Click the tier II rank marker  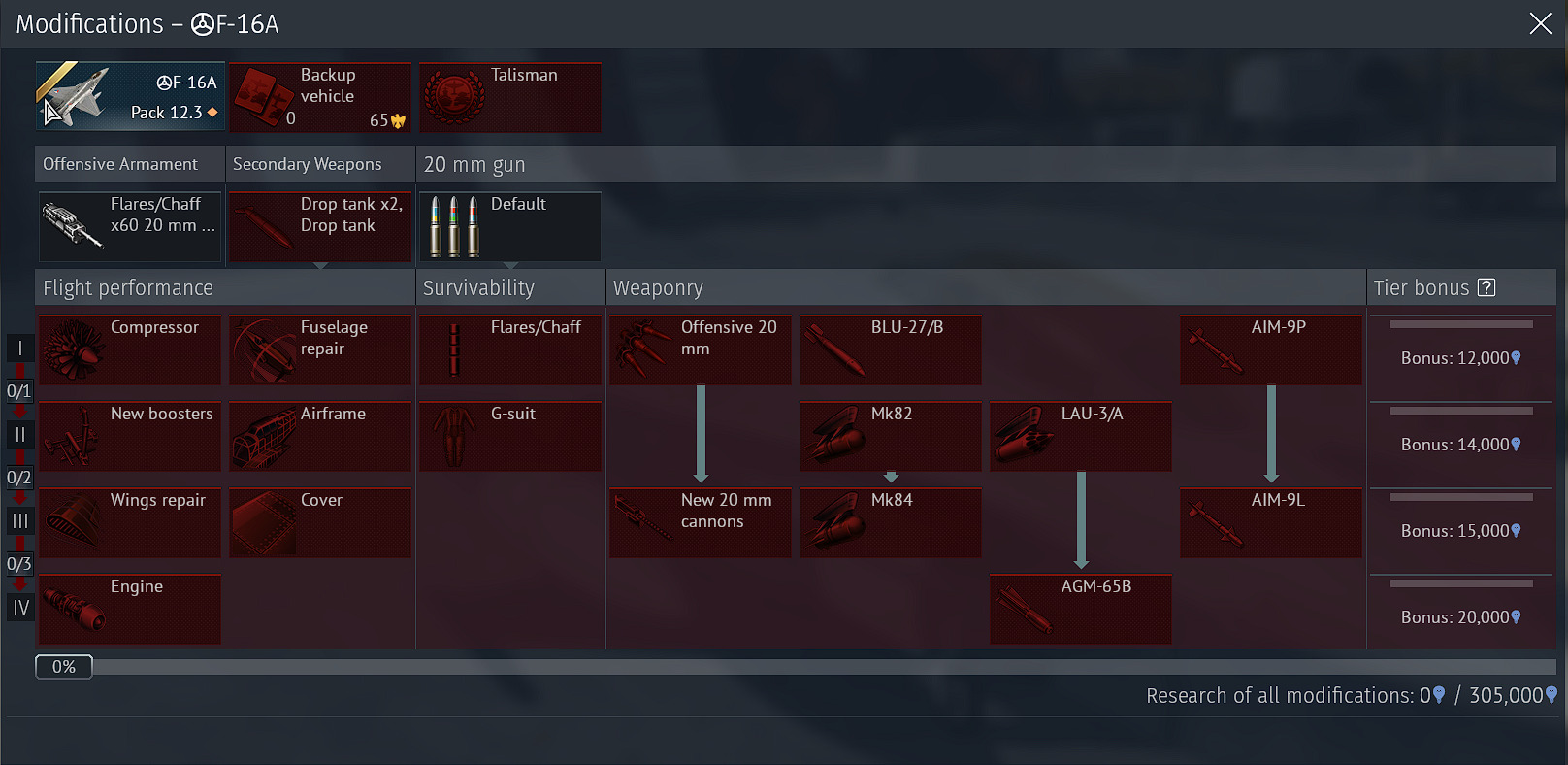point(20,435)
